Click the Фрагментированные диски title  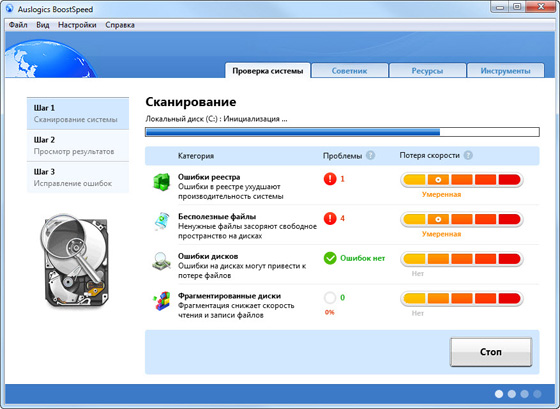[229, 296]
